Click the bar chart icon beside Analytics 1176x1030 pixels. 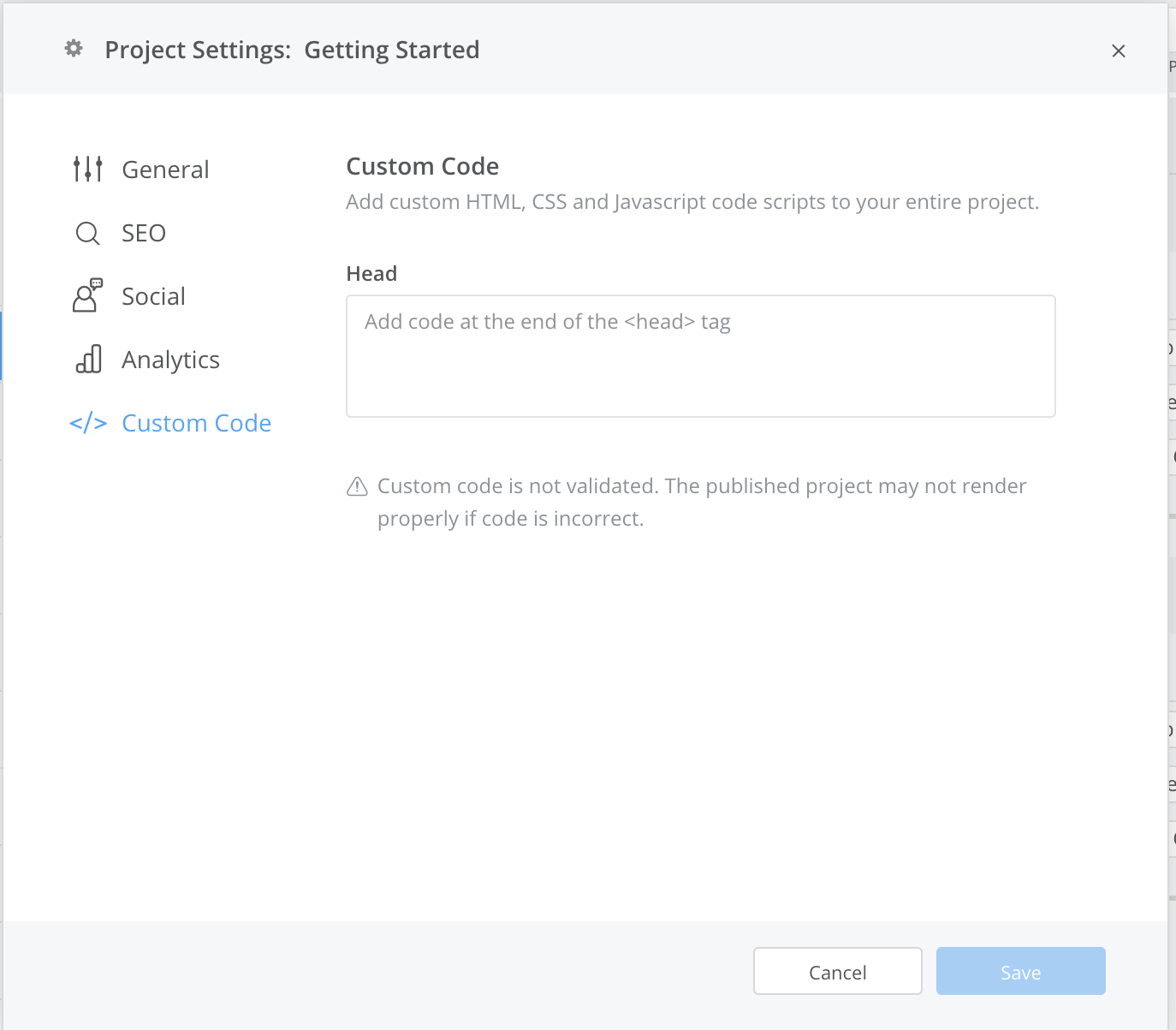88,360
